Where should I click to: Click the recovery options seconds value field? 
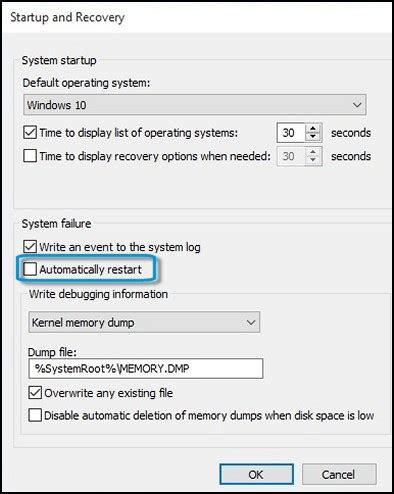pos(291,156)
